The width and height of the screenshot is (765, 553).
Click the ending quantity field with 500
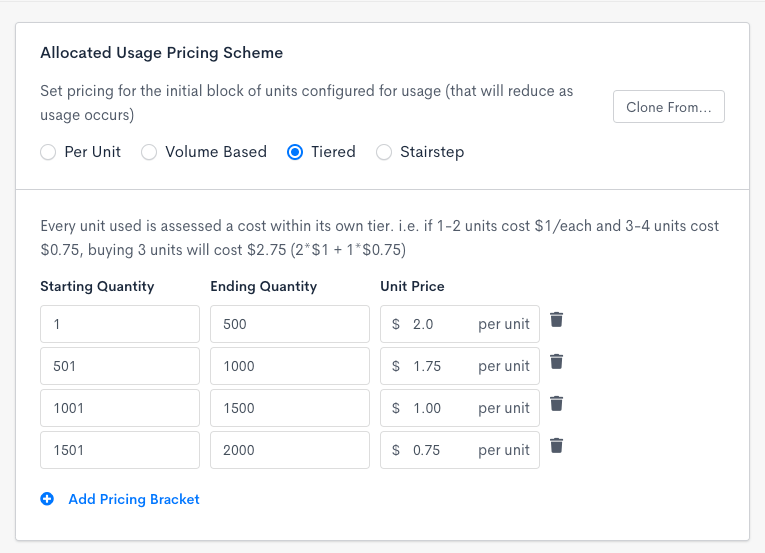click(x=290, y=324)
